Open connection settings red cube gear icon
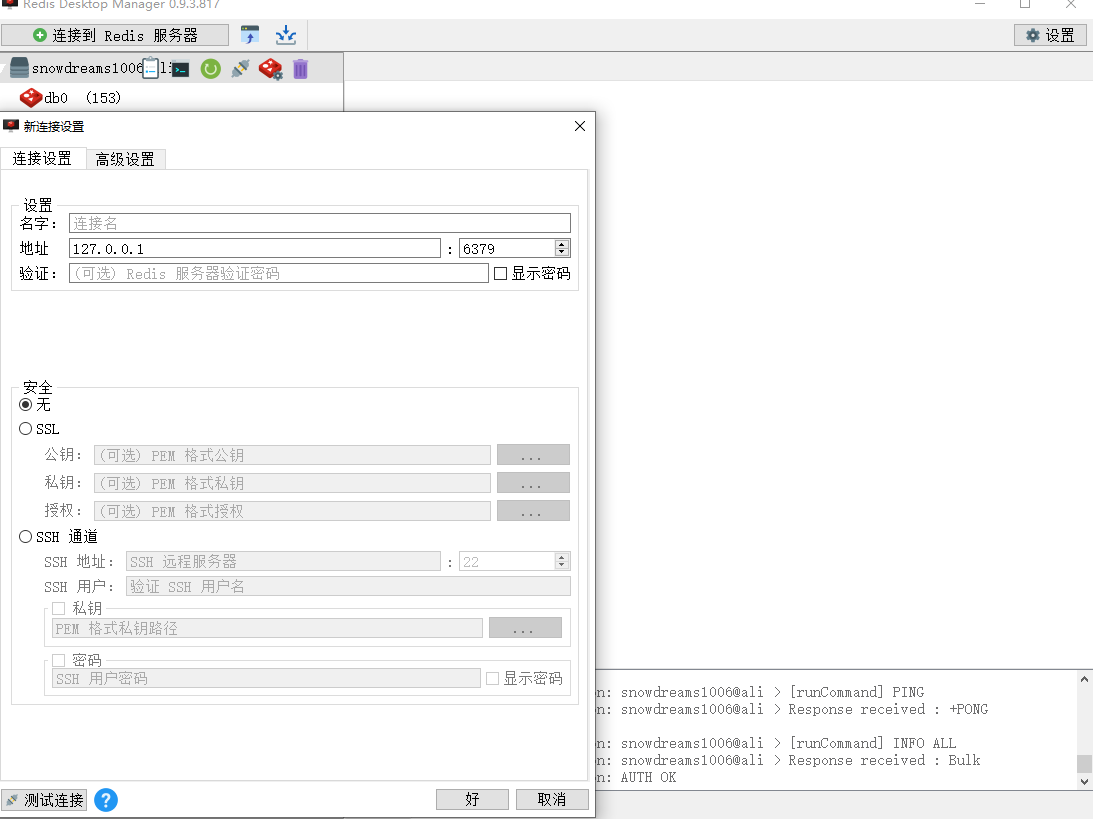Viewport: 1093px width, 819px height. coord(270,69)
